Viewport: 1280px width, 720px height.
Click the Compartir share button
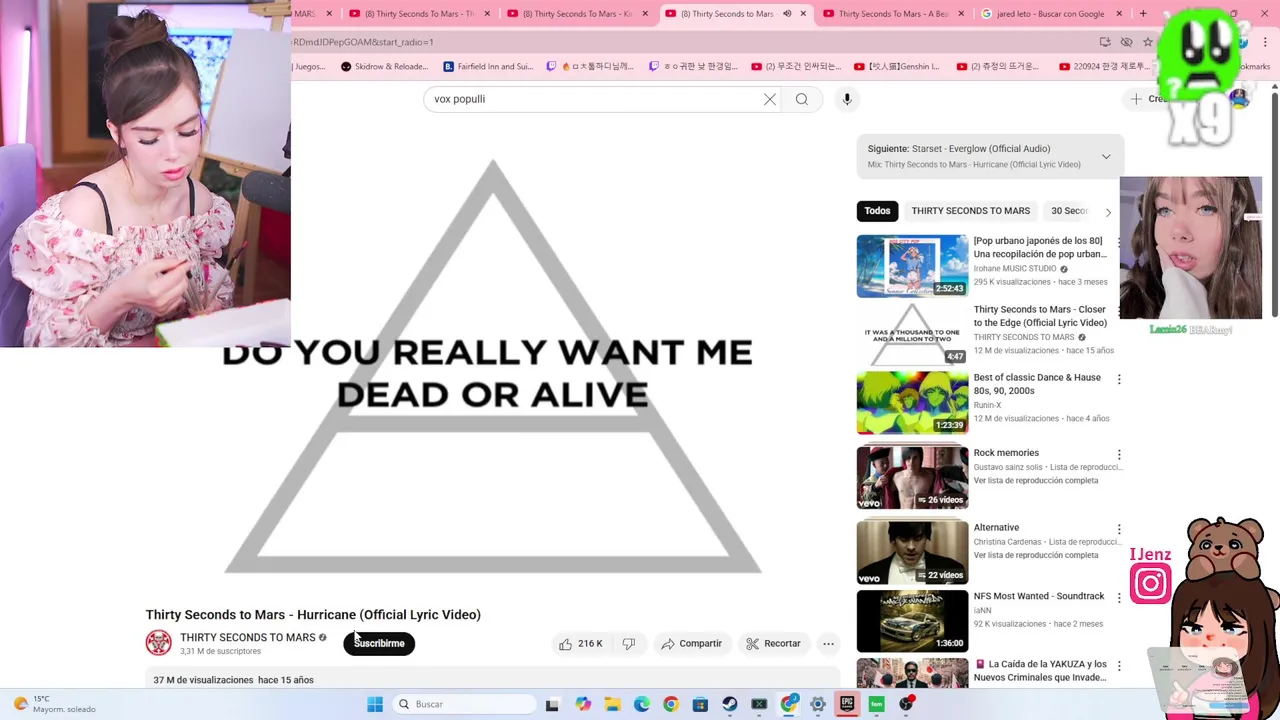[691, 644]
